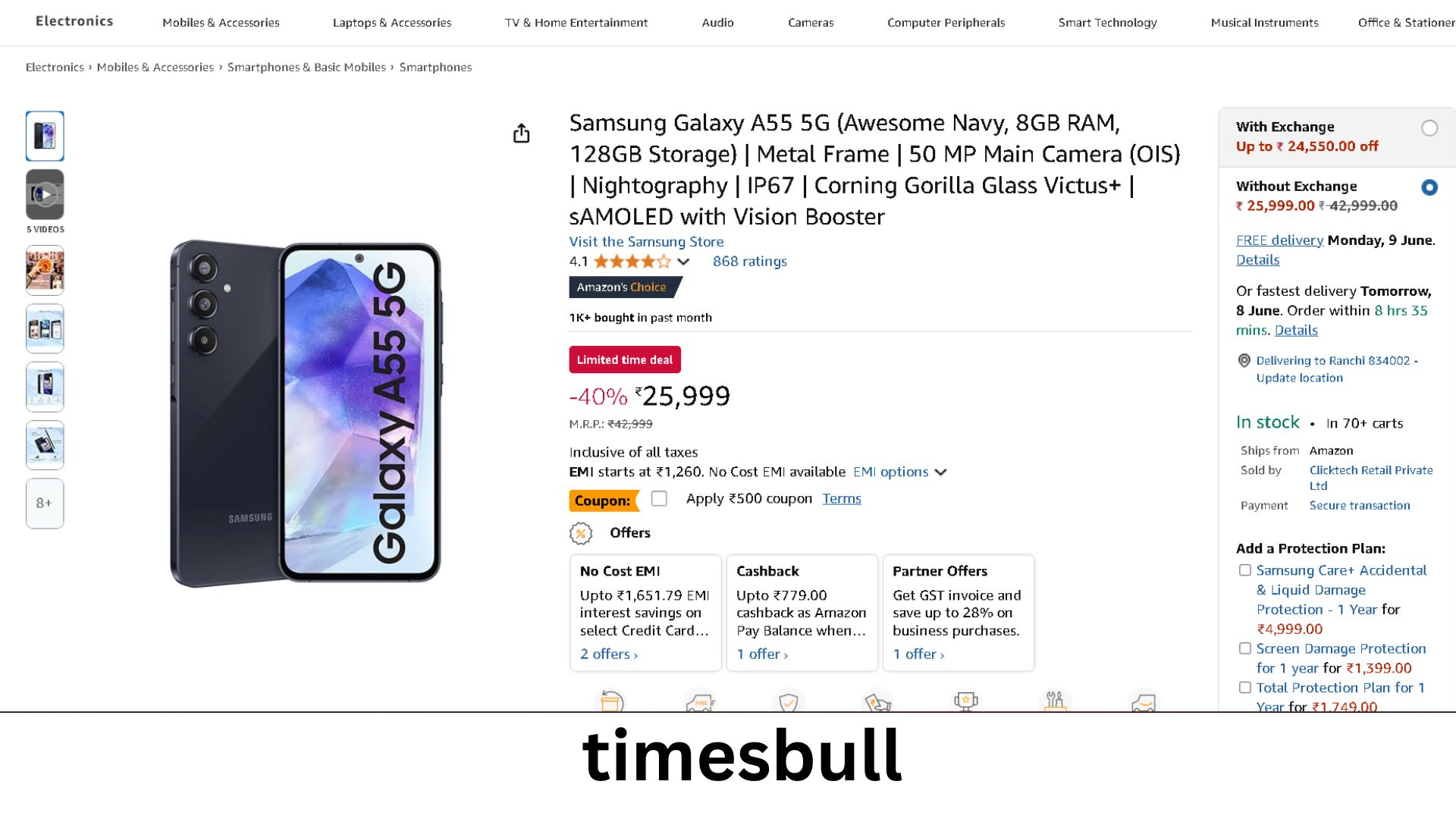Viewport: 1456px width, 819px height.
Task: Check Samsung Care+ Accidental protection plan
Action: (1244, 570)
